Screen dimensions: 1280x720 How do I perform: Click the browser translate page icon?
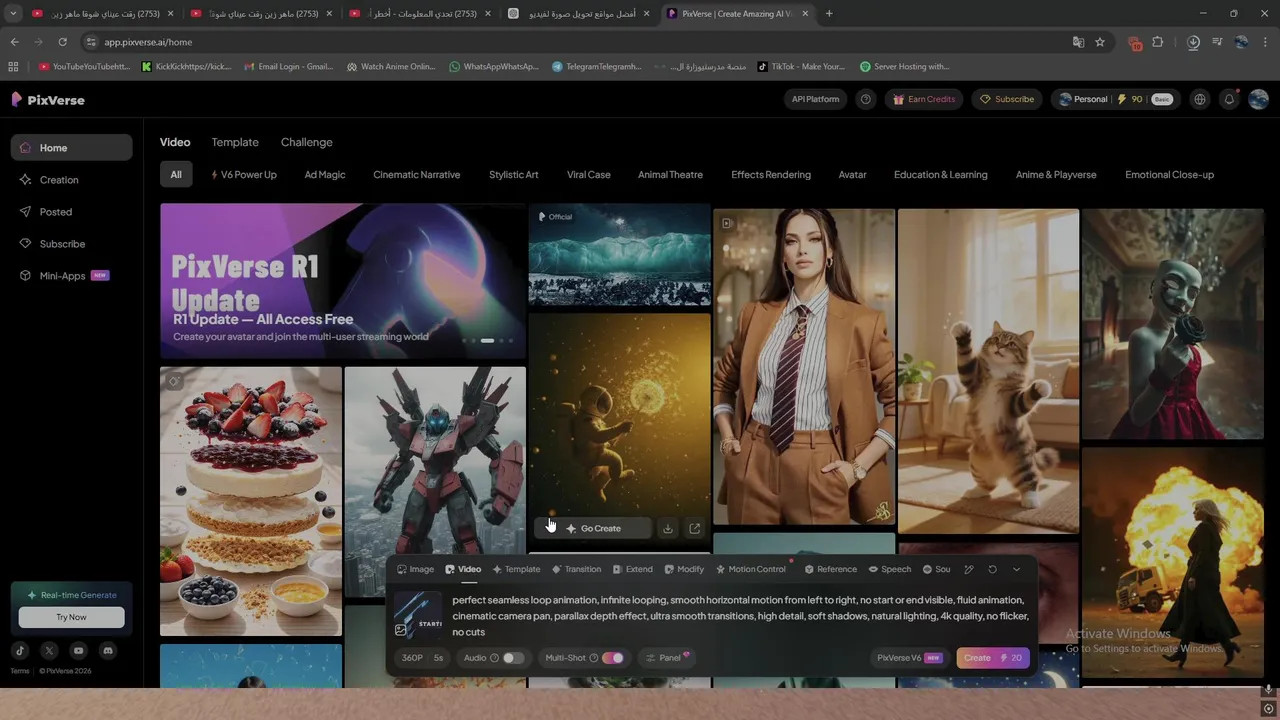coord(1078,42)
